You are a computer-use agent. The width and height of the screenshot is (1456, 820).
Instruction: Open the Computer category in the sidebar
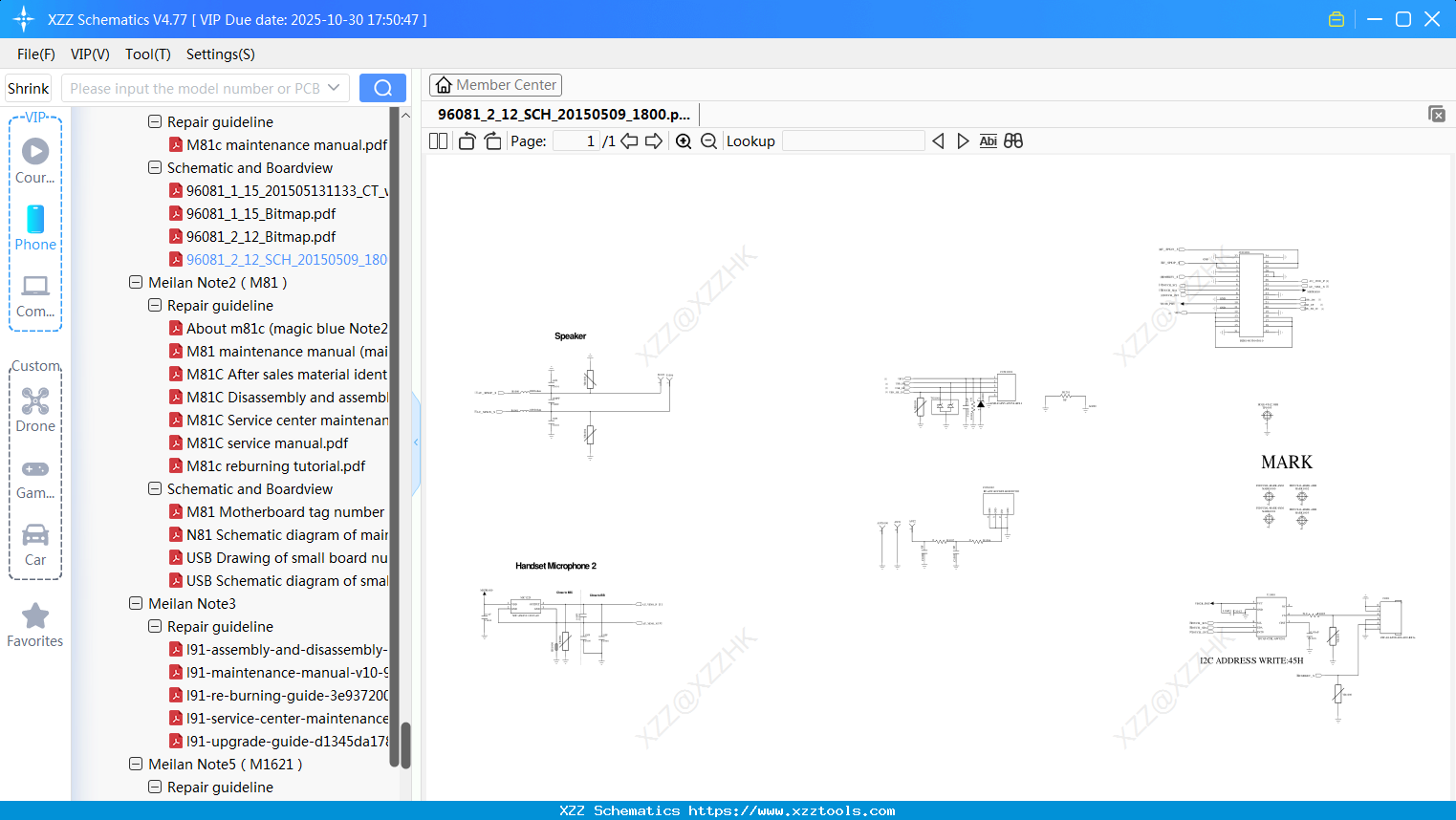[x=35, y=294]
